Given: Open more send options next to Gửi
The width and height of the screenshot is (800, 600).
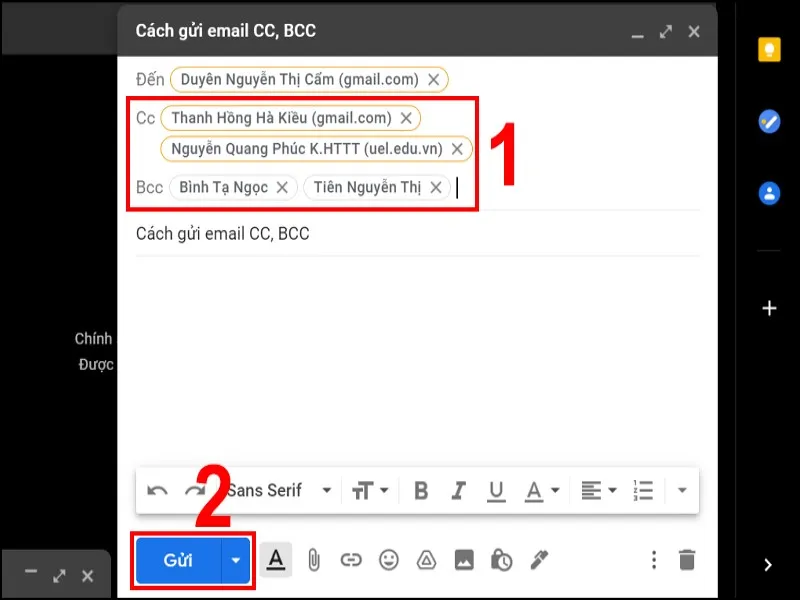Looking at the screenshot, I should pos(235,562).
